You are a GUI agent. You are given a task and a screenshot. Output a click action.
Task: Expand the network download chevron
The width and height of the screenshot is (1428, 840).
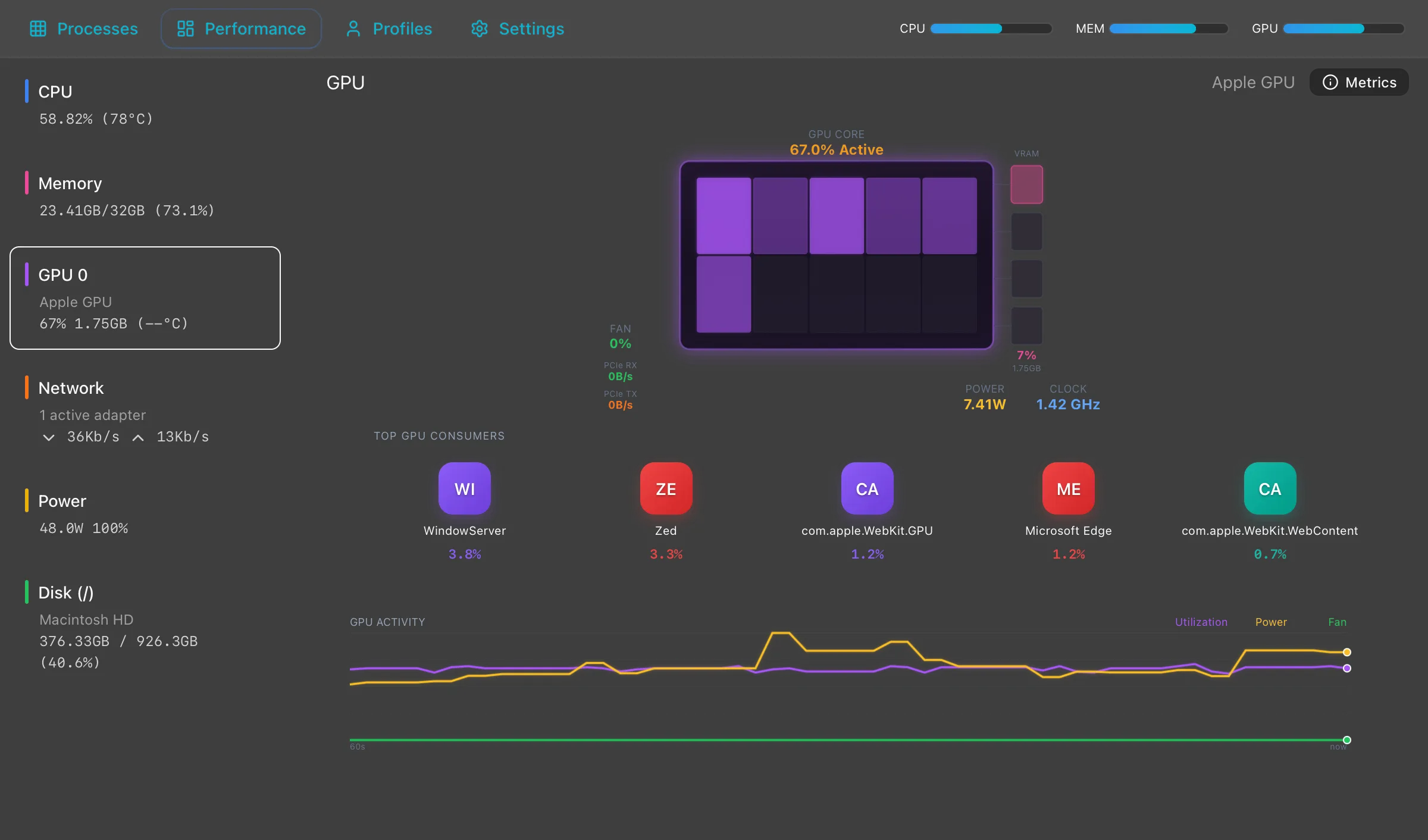(49, 437)
